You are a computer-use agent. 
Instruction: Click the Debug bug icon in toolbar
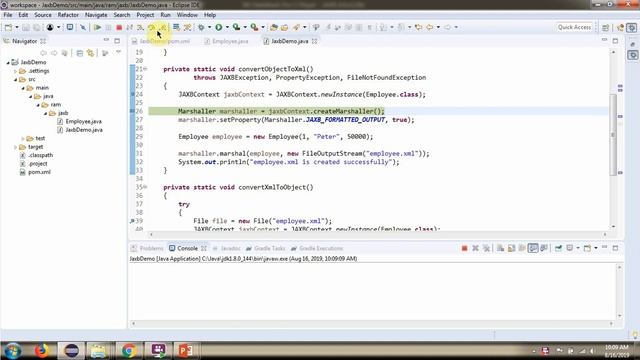click(x=201, y=27)
